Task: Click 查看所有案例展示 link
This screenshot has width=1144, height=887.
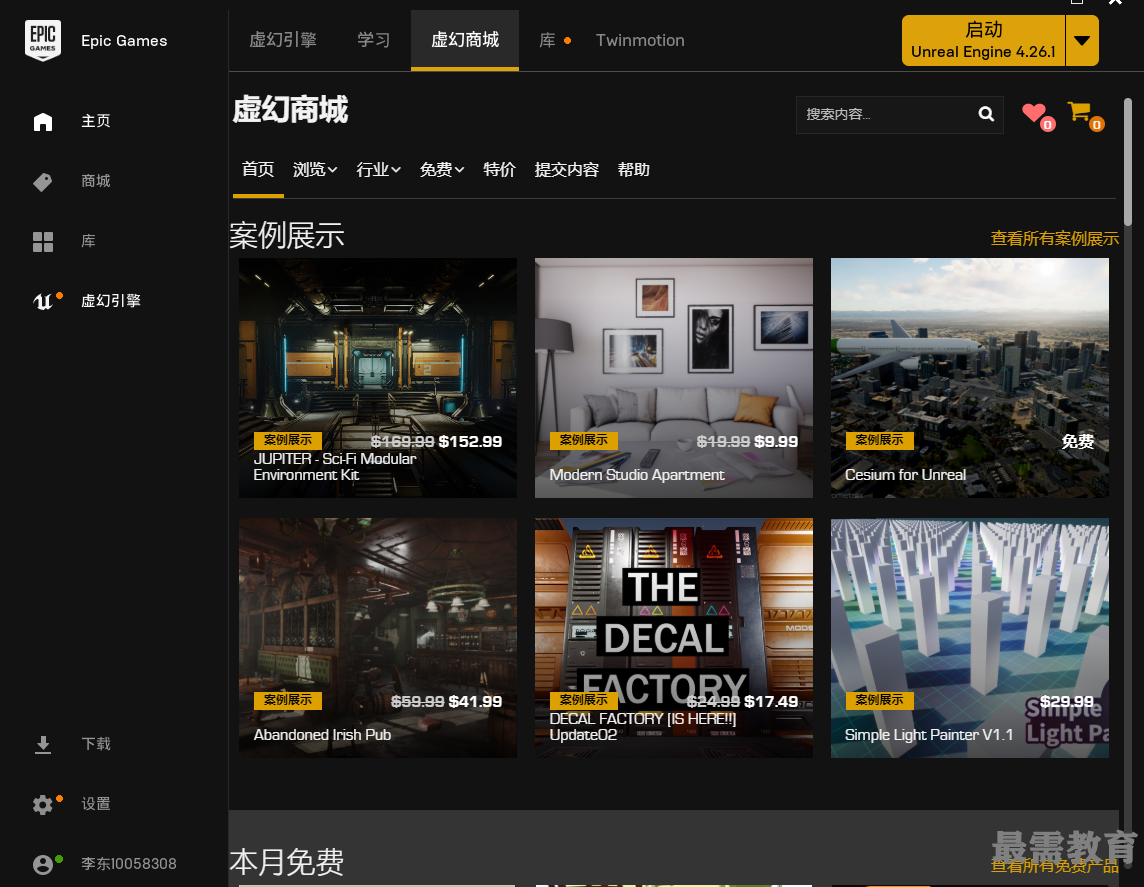Action: point(1054,239)
